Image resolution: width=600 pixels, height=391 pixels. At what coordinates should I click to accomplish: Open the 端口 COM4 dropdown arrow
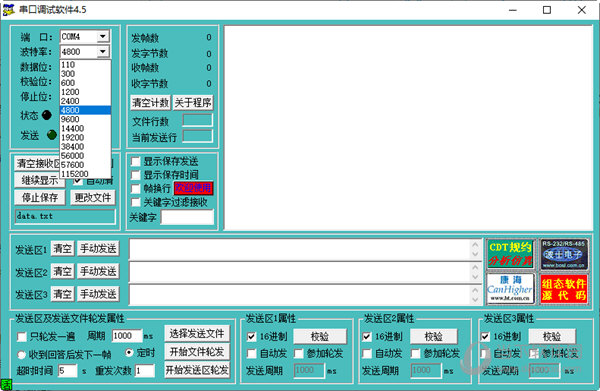click(x=103, y=37)
